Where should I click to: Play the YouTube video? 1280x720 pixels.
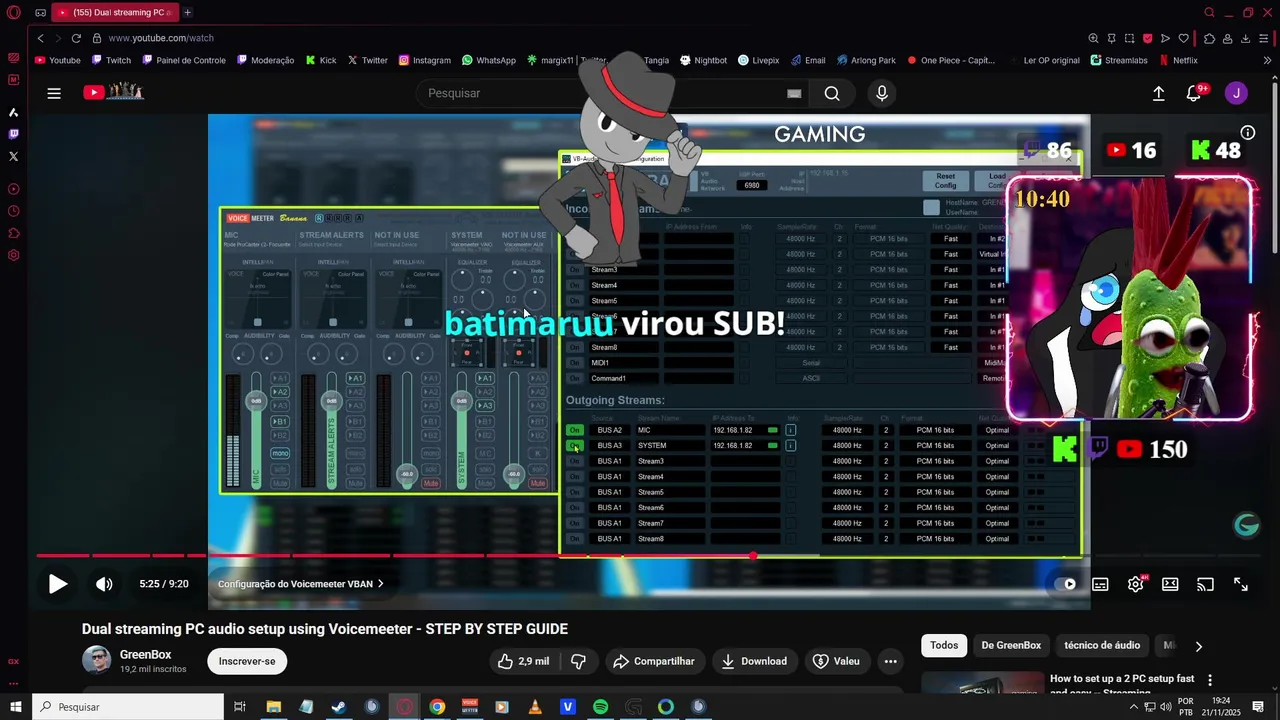(x=58, y=584)
